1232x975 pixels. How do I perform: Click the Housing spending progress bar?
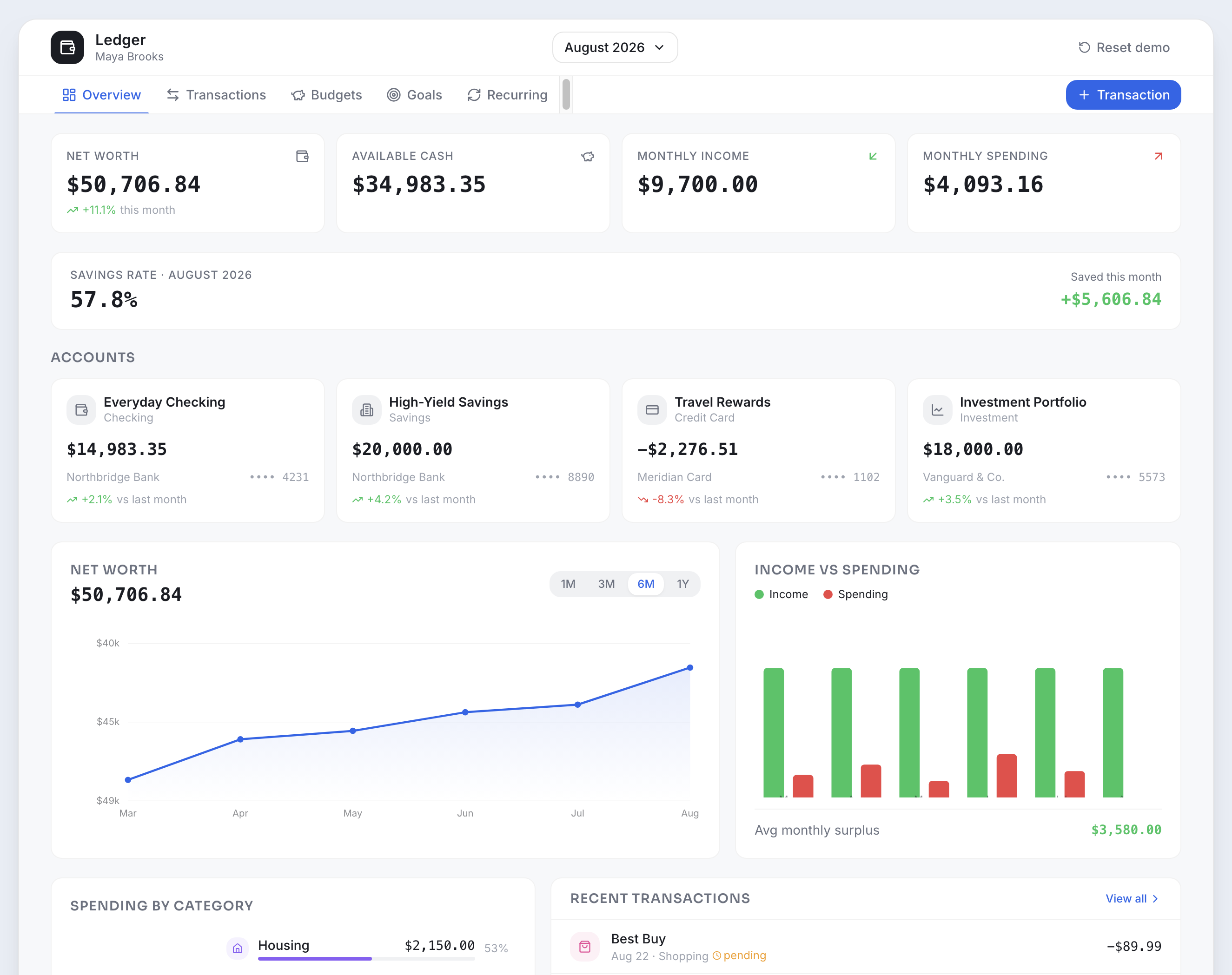(366, 959)
